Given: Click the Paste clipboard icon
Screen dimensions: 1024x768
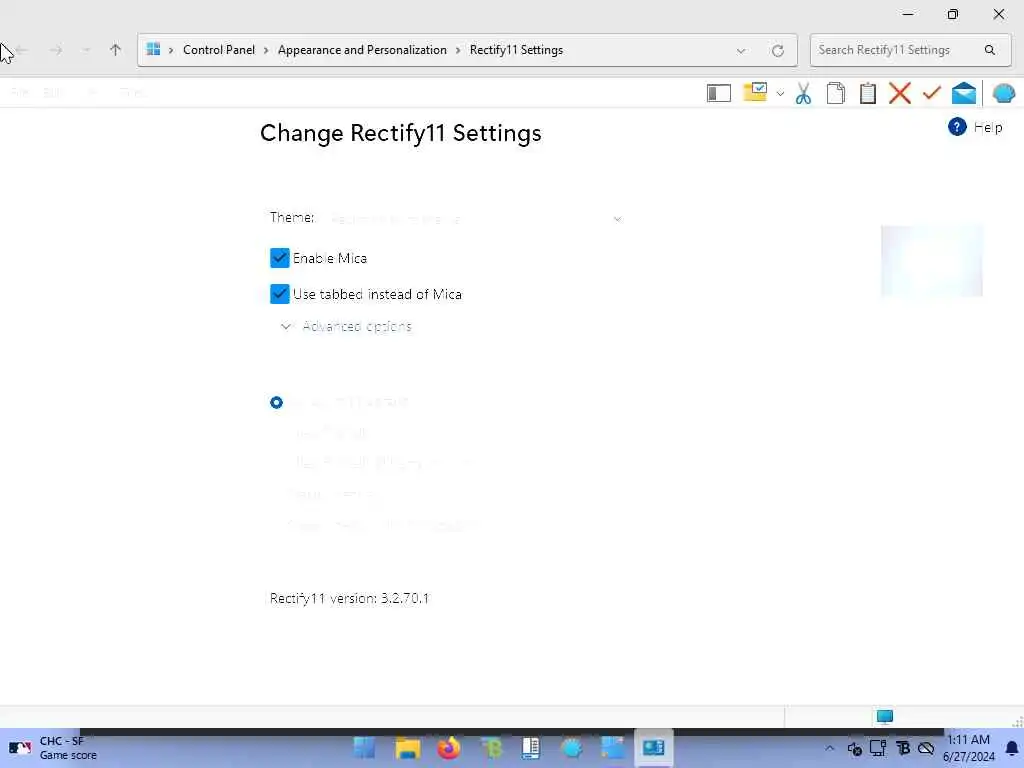Looking at the screenshot, I should pos(867,93).
